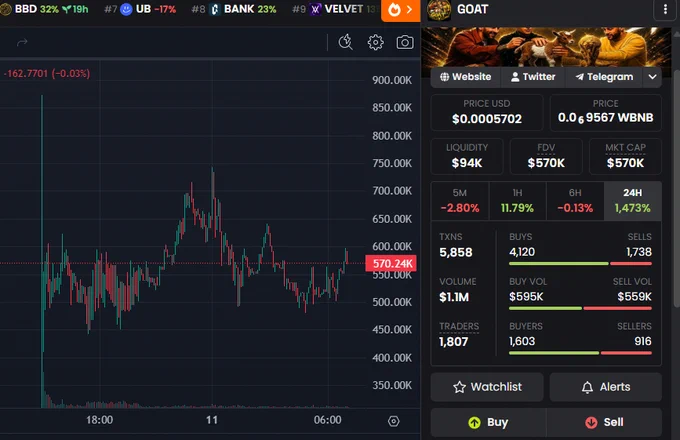Click the GOAT banner image
The image size is (680, 440).
[x=546, y=47]
